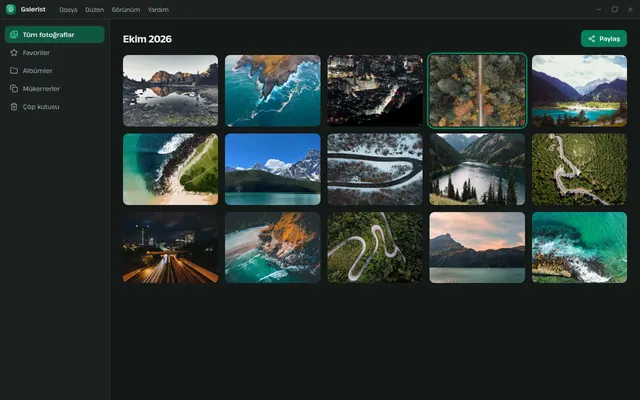Select the snowy hairpin road photo
Image resolution: width=640 pixels, height=400 pixels.
pyautogui.click(x=375, y=169)
